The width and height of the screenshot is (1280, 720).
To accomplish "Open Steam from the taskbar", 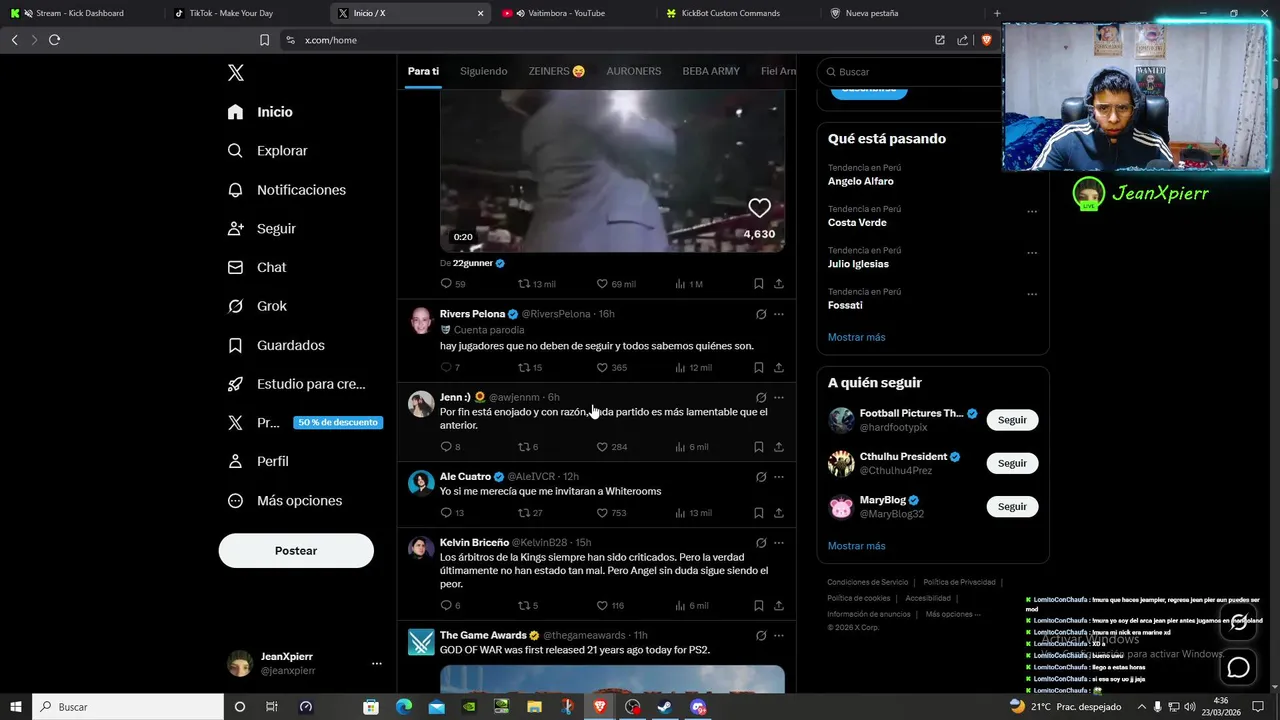I will pos(665,707).
